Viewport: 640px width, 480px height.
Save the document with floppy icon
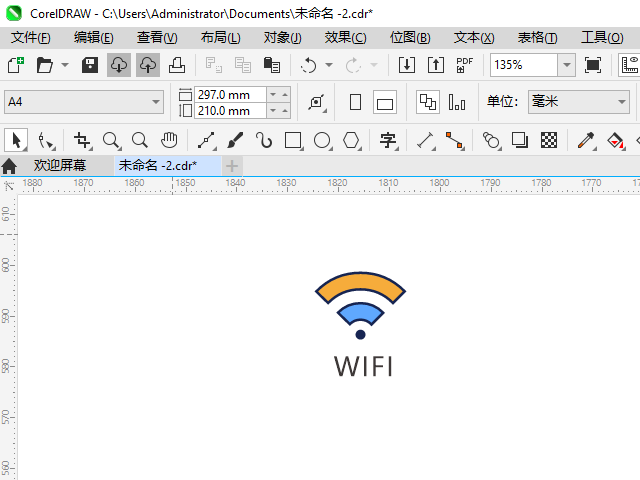click(x=90, y=65)
